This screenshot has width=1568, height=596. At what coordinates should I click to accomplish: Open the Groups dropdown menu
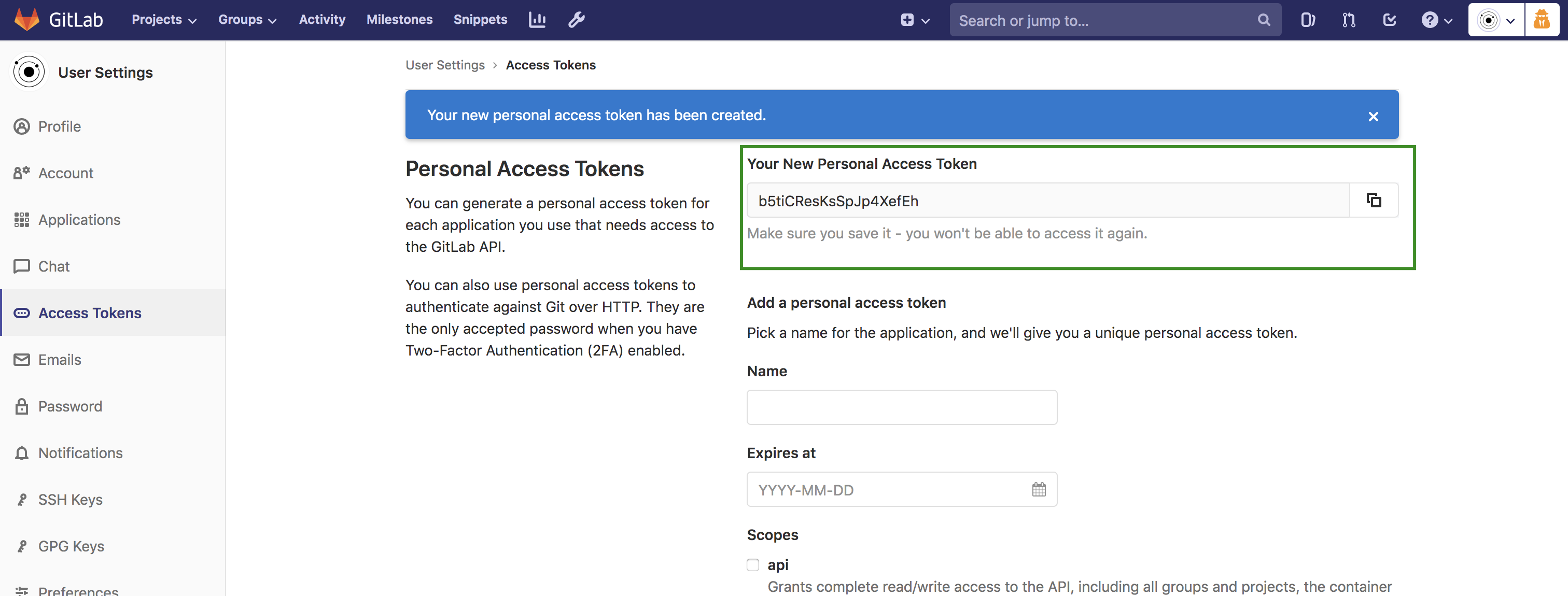tap(246, 19)
